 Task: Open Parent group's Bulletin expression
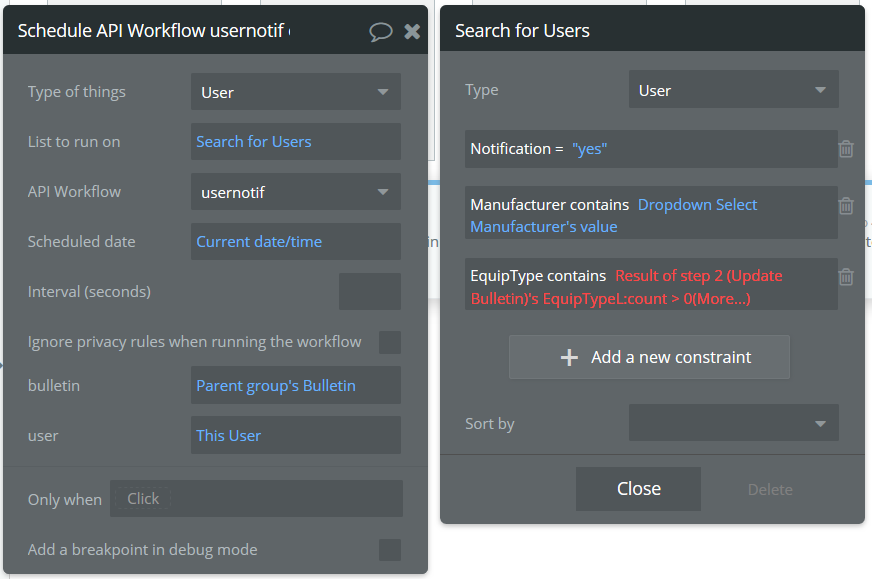pos(295,386)
